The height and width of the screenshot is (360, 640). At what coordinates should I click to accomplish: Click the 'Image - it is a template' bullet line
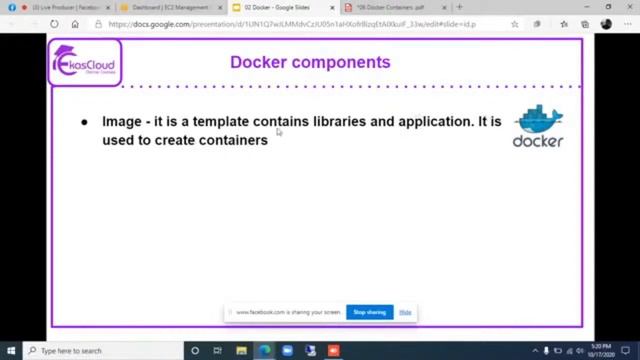pyautogui.click(x=302, y=121)
